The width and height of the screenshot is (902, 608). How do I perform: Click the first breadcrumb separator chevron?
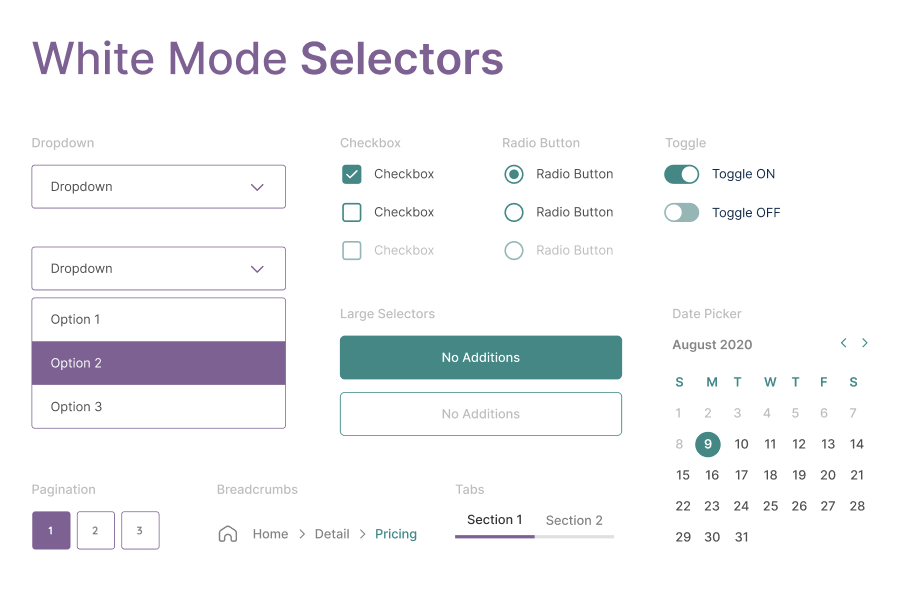302,534
